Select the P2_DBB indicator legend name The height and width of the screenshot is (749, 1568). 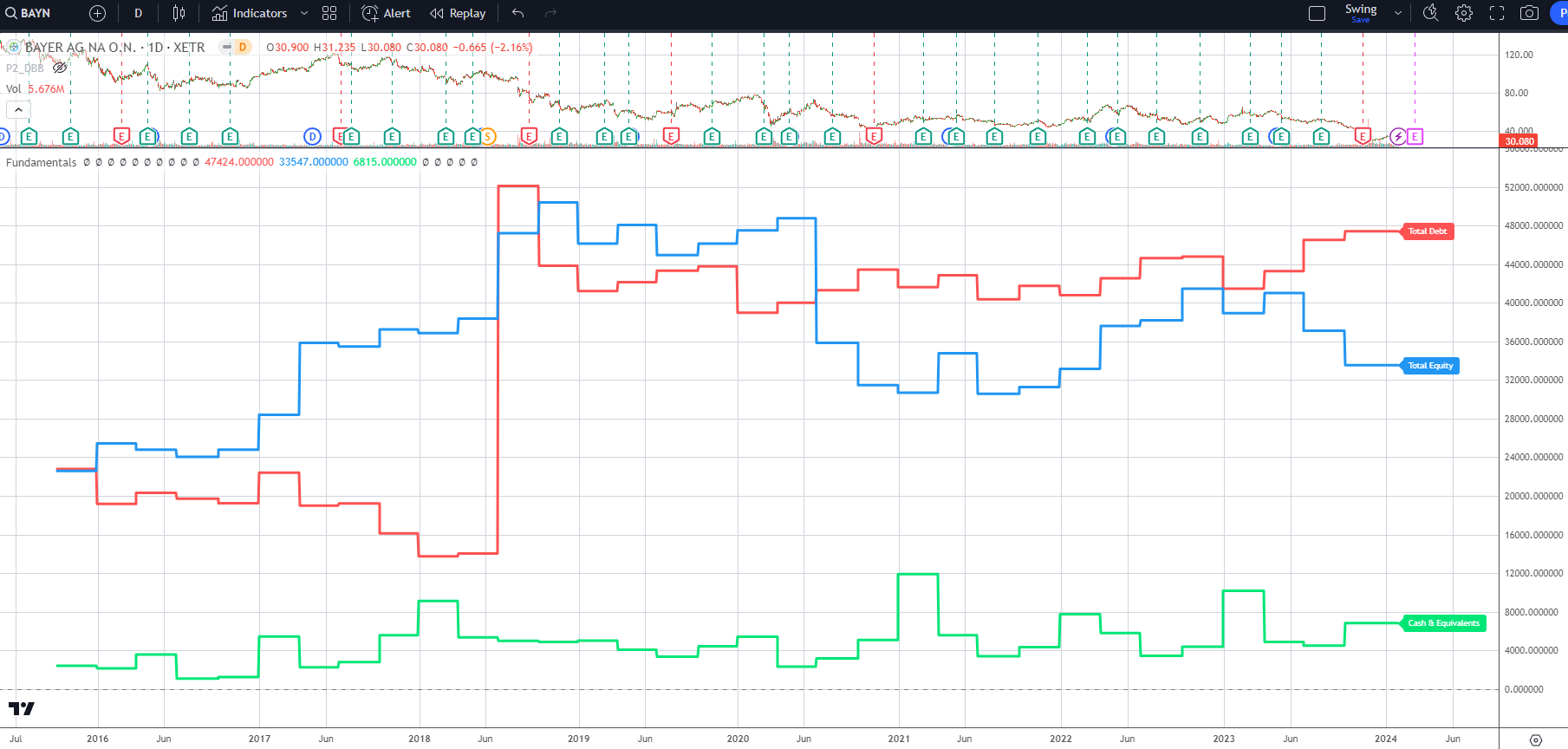point(25,68)
